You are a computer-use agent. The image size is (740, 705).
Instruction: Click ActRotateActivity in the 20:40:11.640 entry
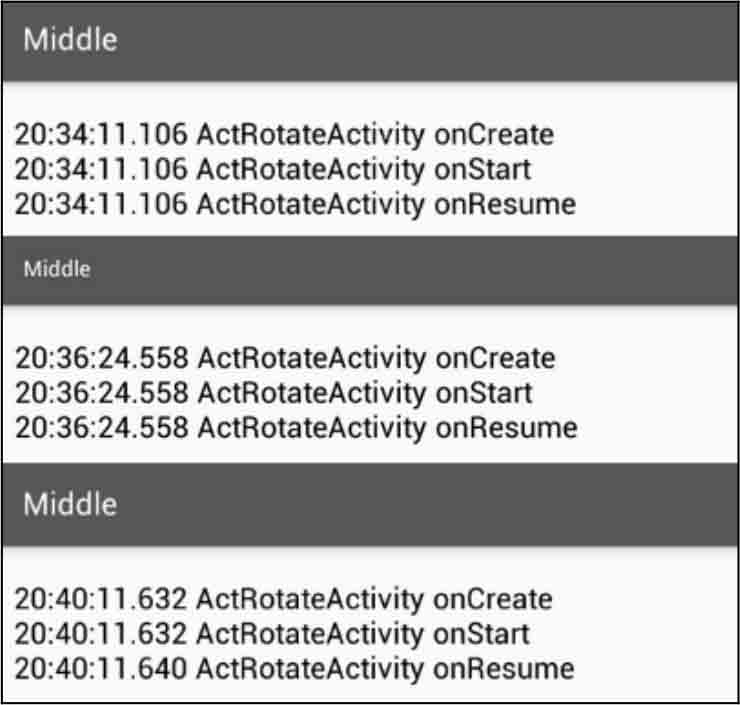pos(309,668)
